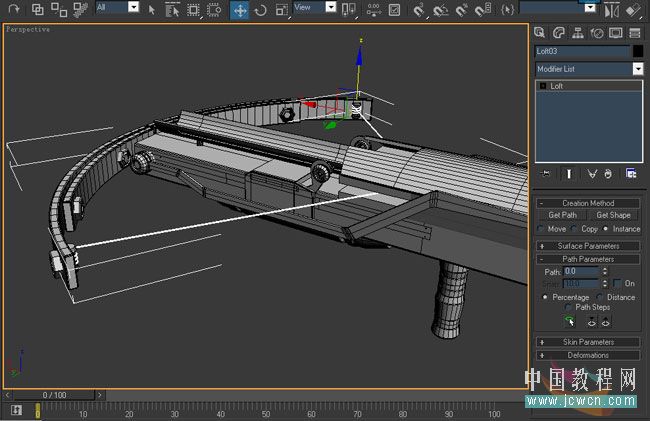Open Configure Modifier Sets icon
Screen dimensions: 650x421
click(631, 174)
